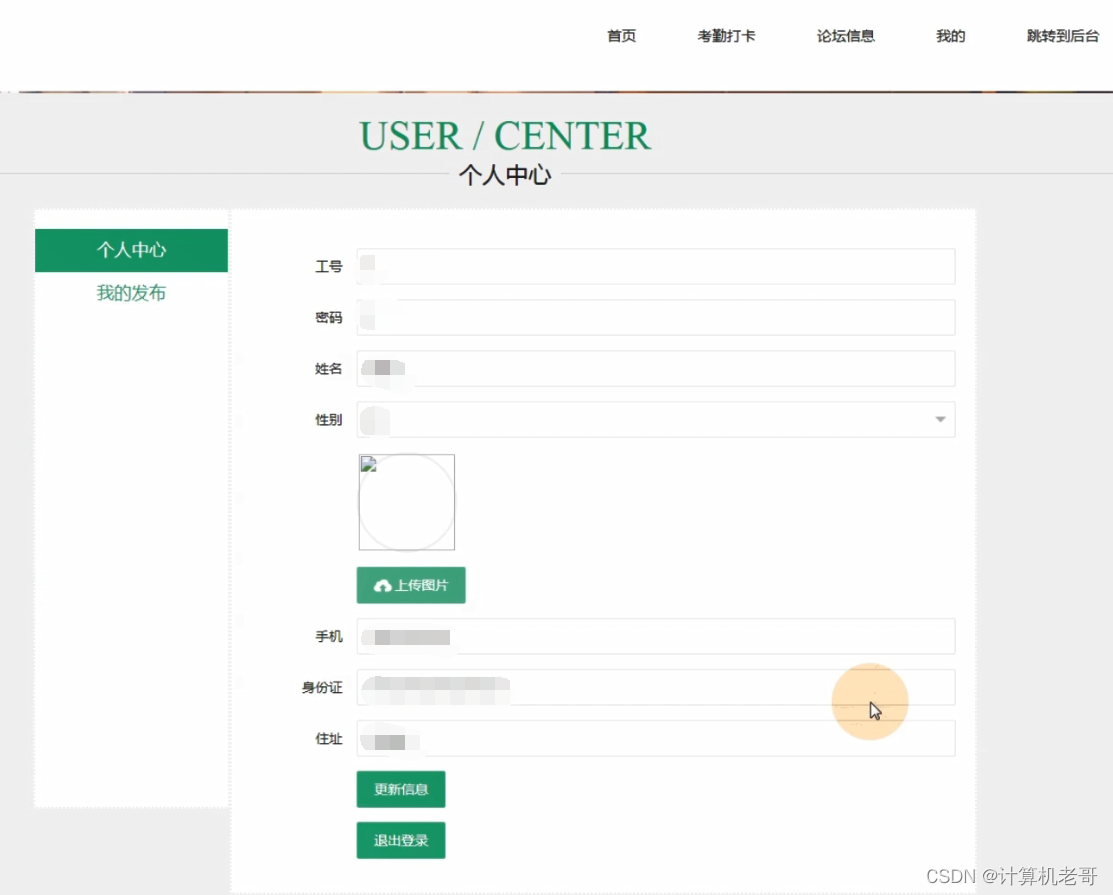Image resolution: width=1113 pixels, height=895 pixels.
Task: Jump to the backend via 跳转到后台 link
Action: click(x=1062, y=36)
